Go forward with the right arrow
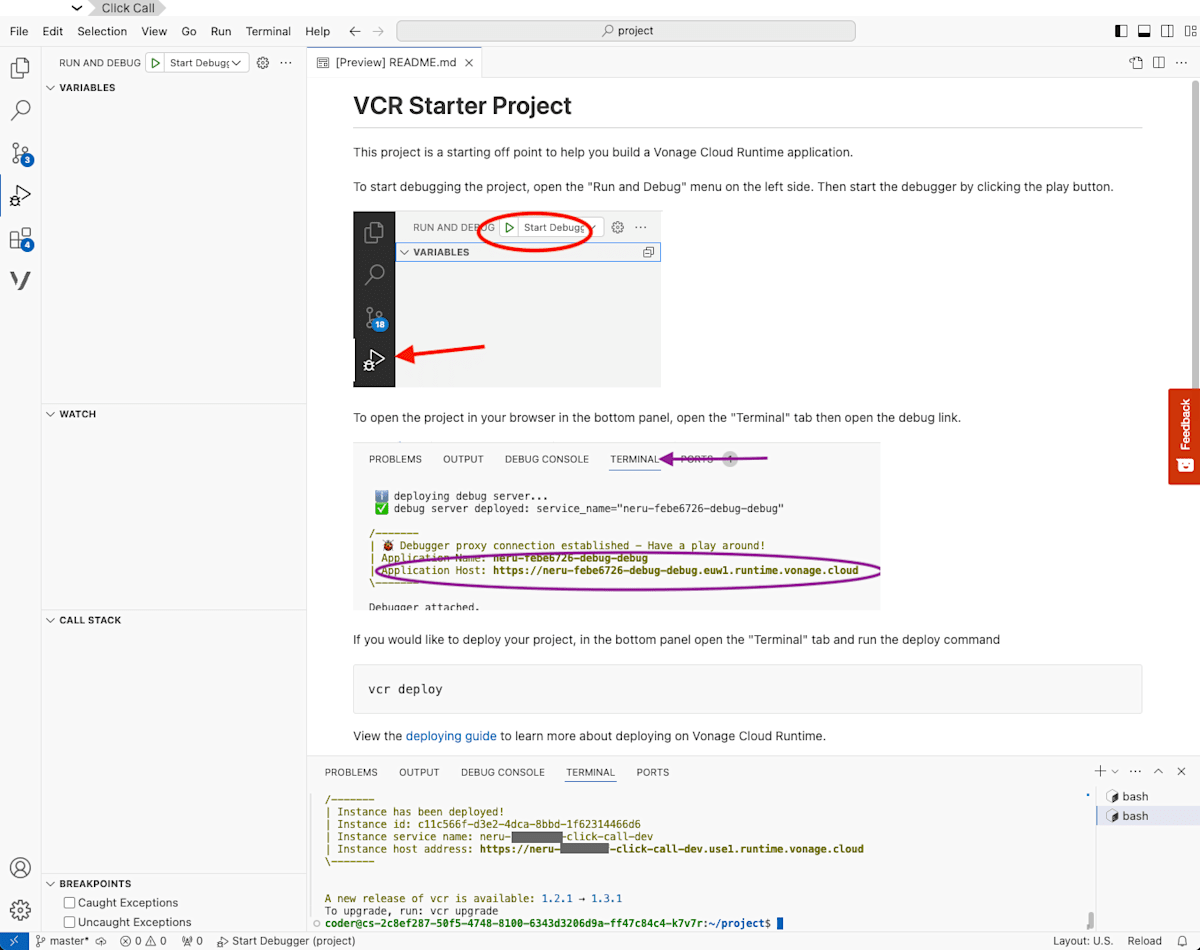Image resolution: width=1200 pixels, height=950 pixels. pos(379,31)
